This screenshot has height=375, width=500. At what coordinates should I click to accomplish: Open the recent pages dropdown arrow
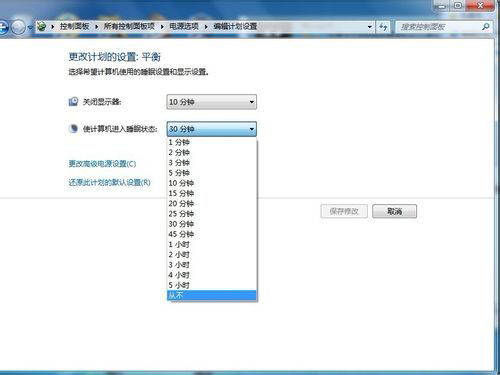[x=30, y=27]
